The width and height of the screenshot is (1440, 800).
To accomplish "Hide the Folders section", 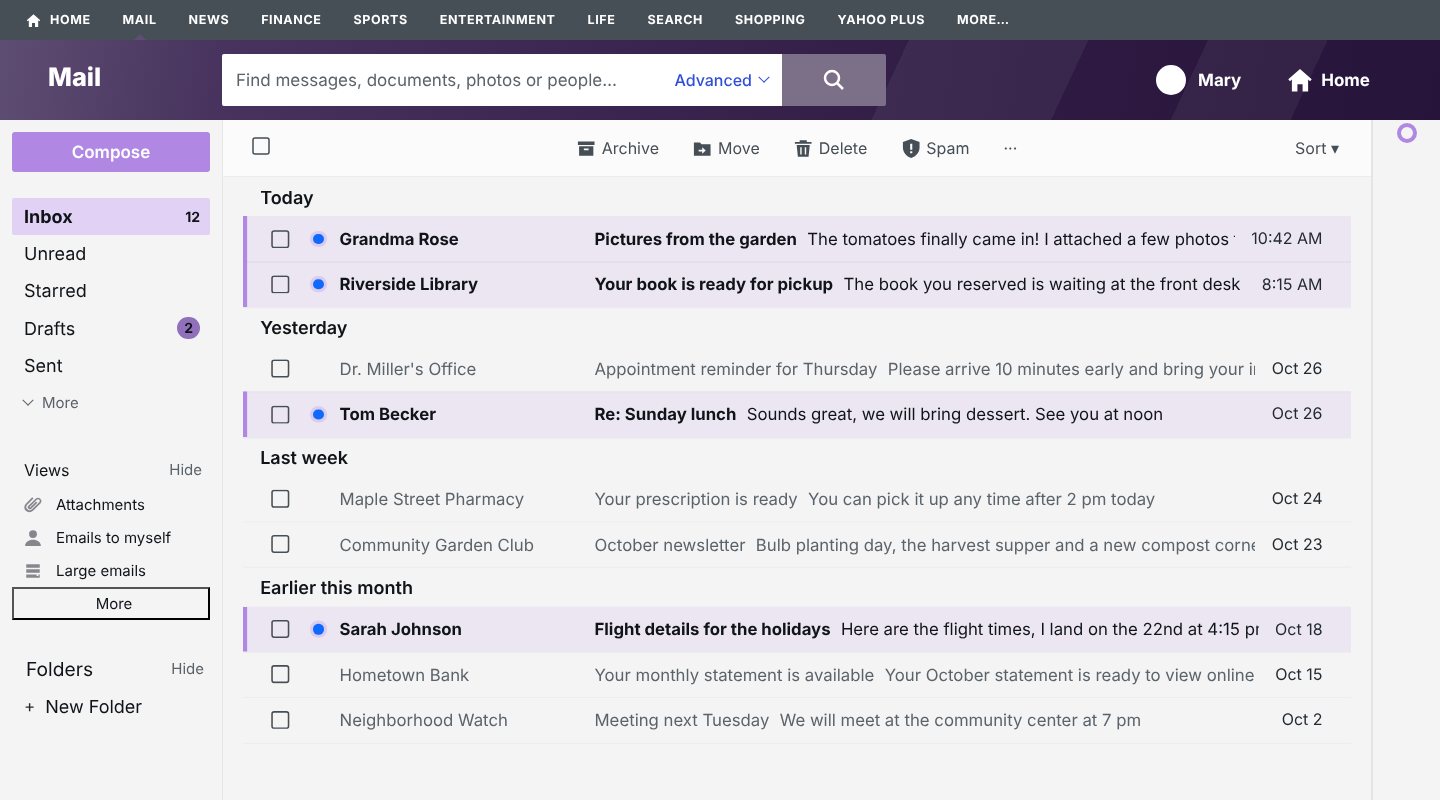I will click(x=187, y=669).
